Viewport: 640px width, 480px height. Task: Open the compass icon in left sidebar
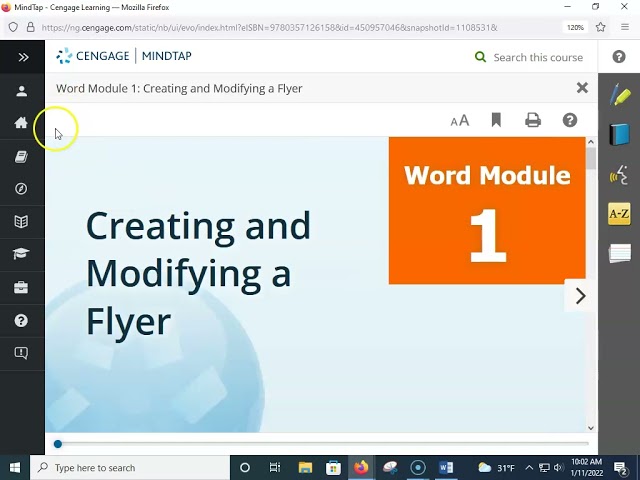point(21,189)
